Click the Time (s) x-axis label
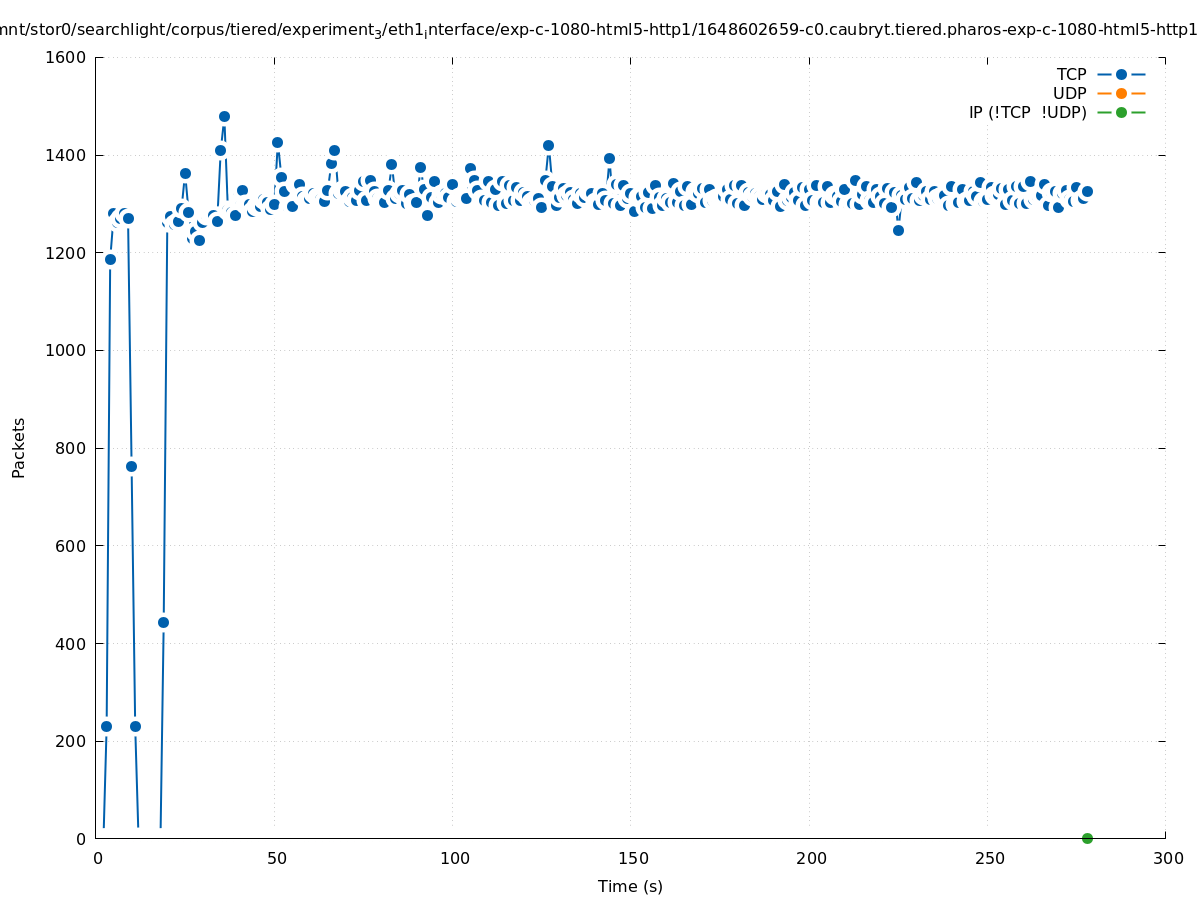Screen dimensions: 1197x900 tap(630, 886)
